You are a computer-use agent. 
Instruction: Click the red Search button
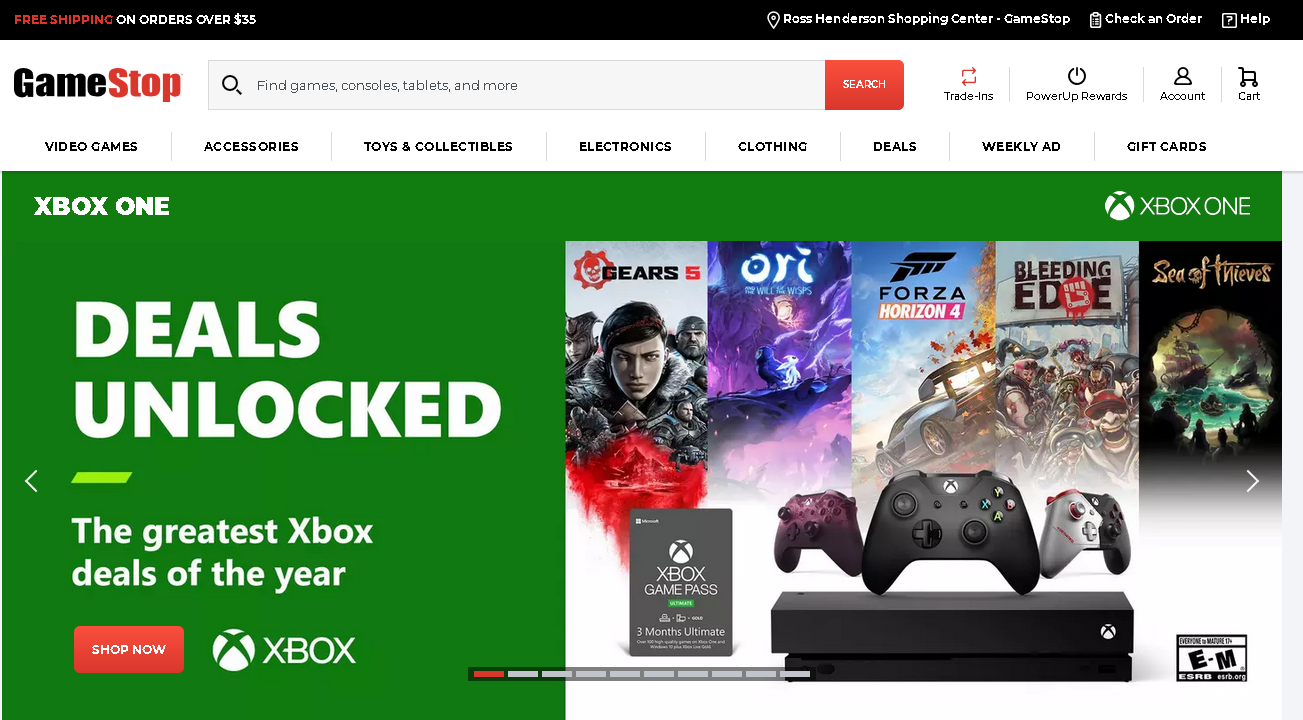(x=864, y=85)
